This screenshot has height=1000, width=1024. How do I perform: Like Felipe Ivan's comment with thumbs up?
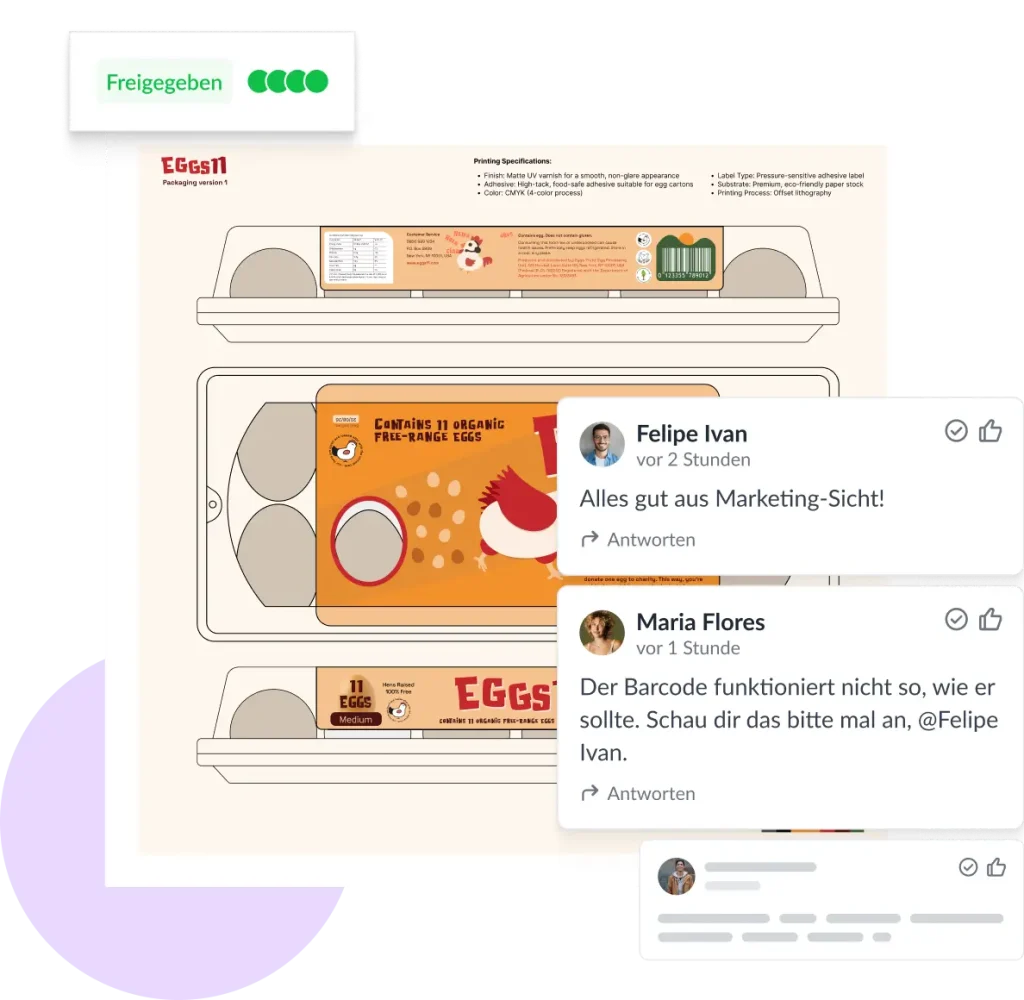990,431
